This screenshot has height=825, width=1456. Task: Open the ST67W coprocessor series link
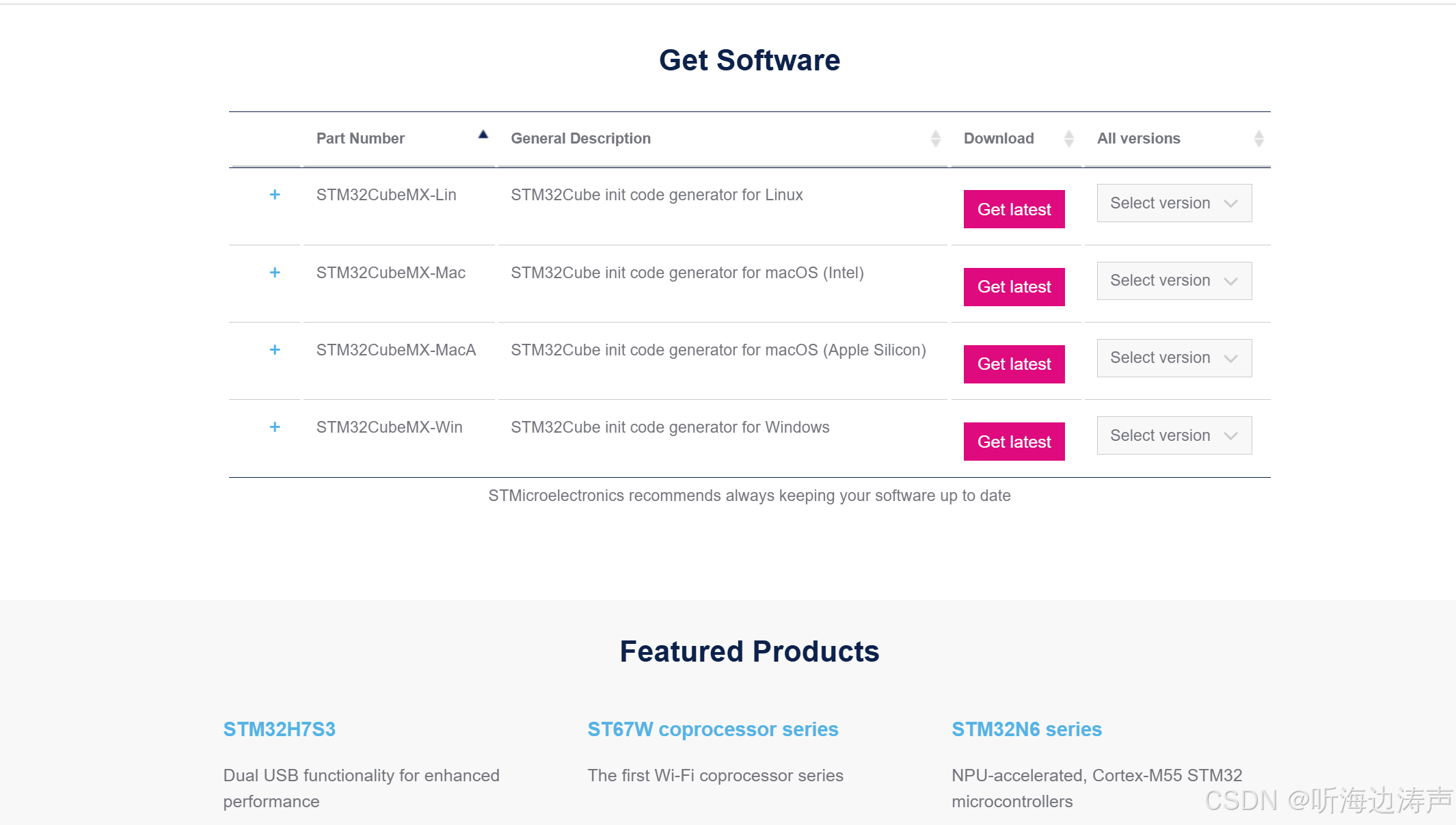click(x=713, y=729)
